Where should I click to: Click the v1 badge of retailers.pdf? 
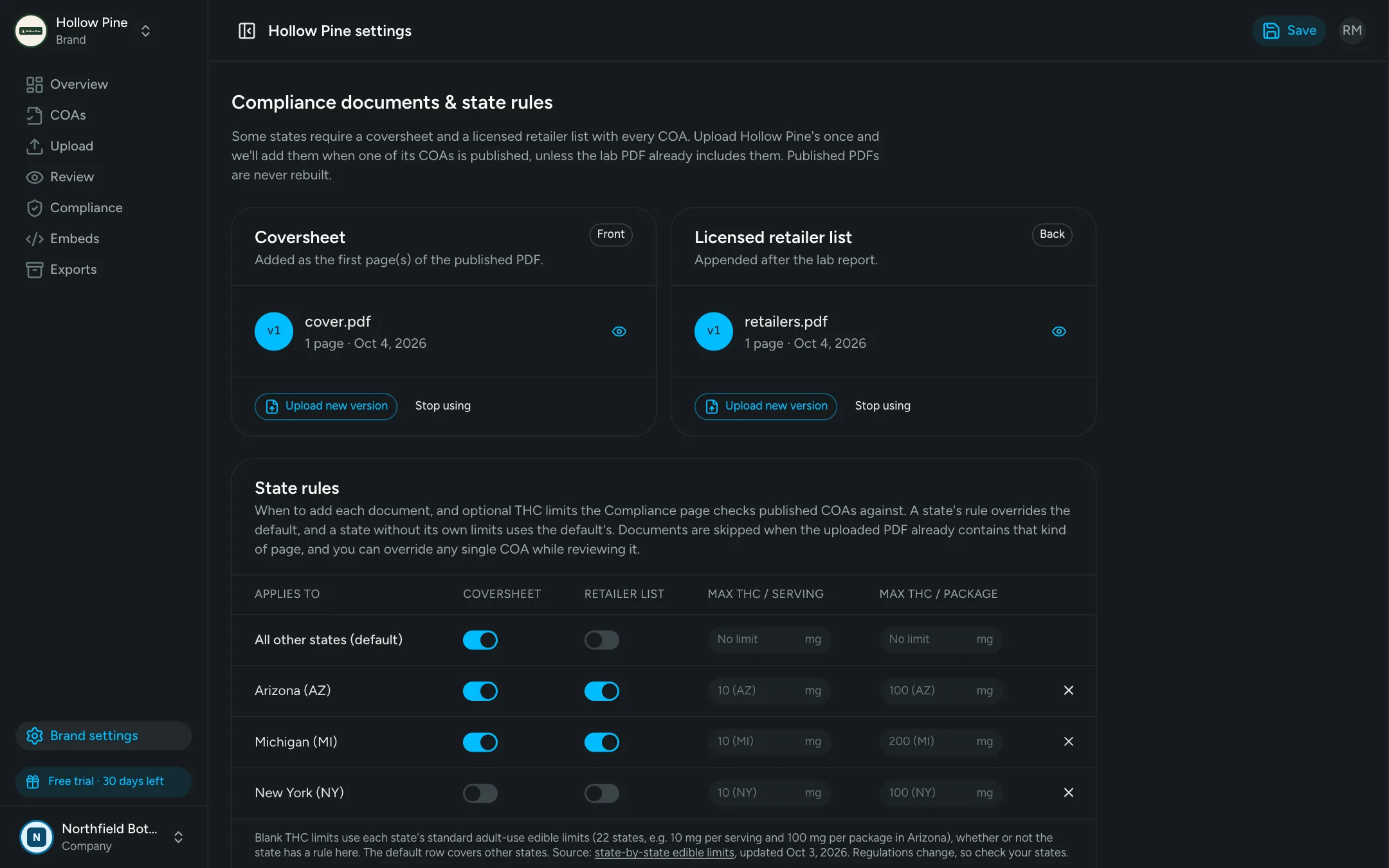[x=714, y=331]
